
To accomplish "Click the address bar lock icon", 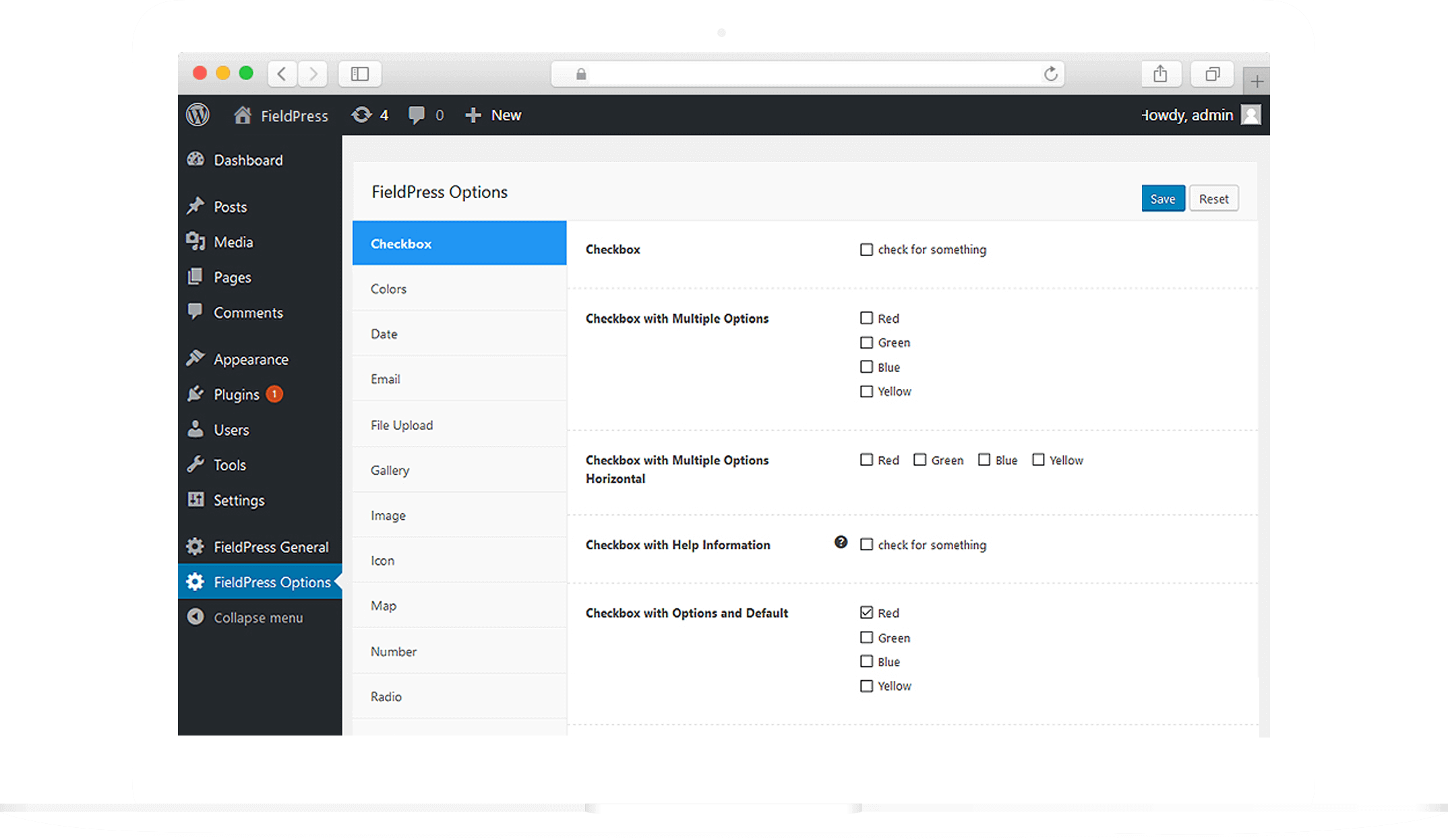I will (x=581, y=73).
